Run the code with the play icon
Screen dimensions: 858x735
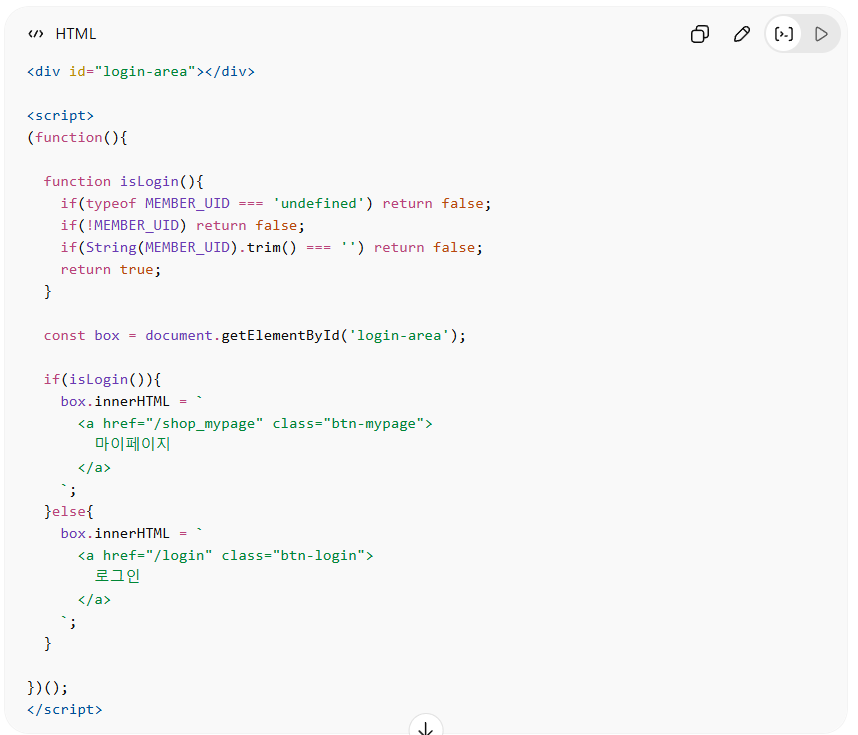821,34
